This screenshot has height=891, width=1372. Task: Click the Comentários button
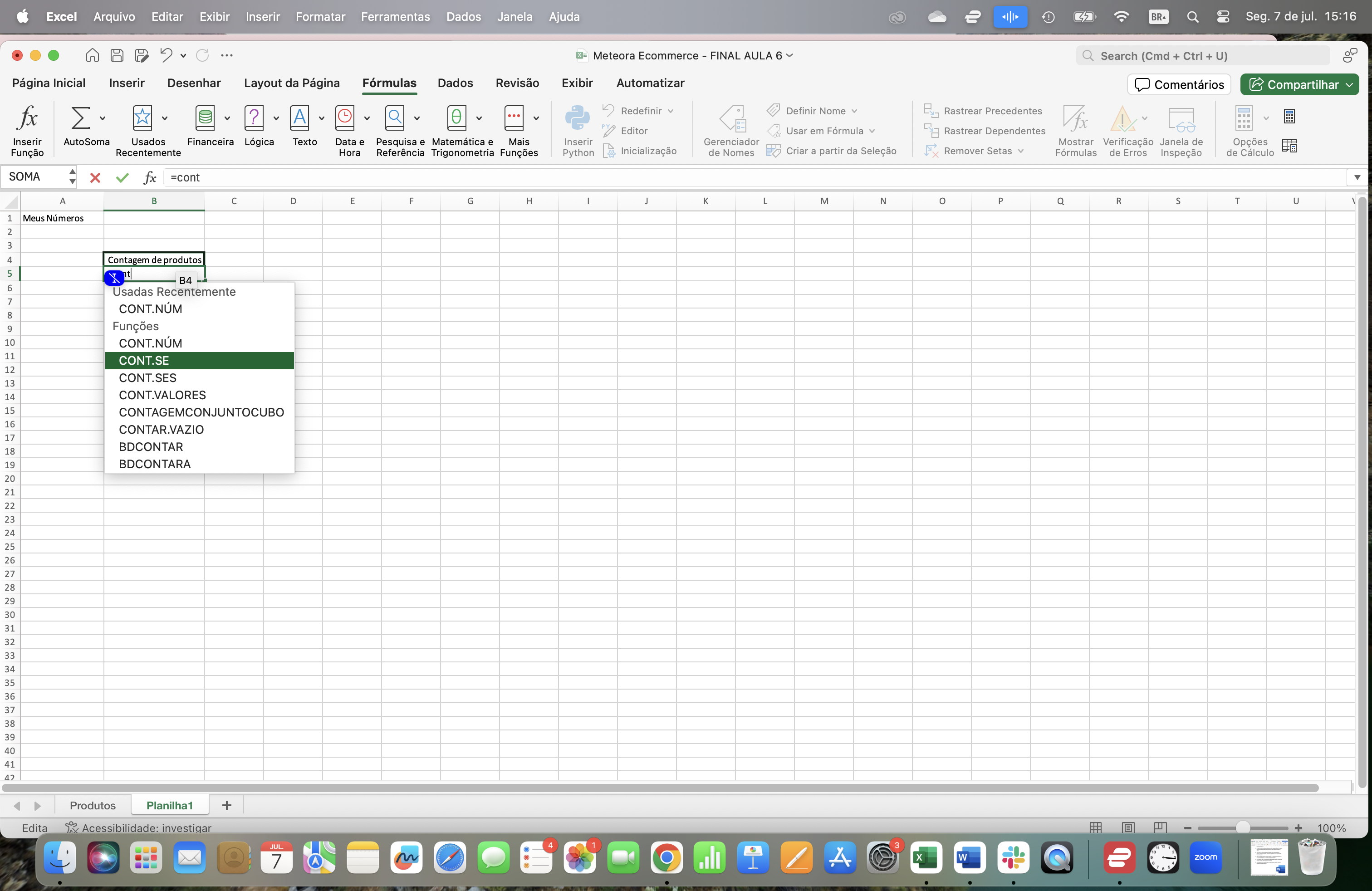[x=1179, y=85]
